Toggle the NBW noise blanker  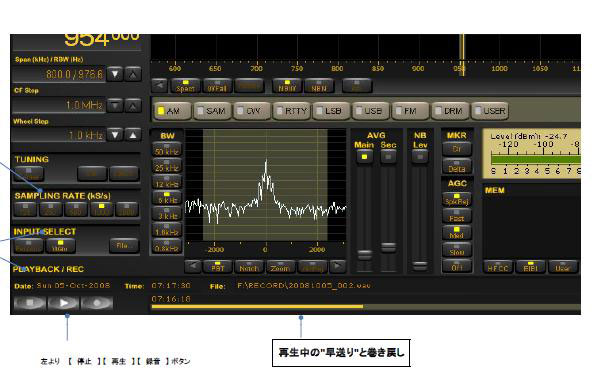(287, 86)
